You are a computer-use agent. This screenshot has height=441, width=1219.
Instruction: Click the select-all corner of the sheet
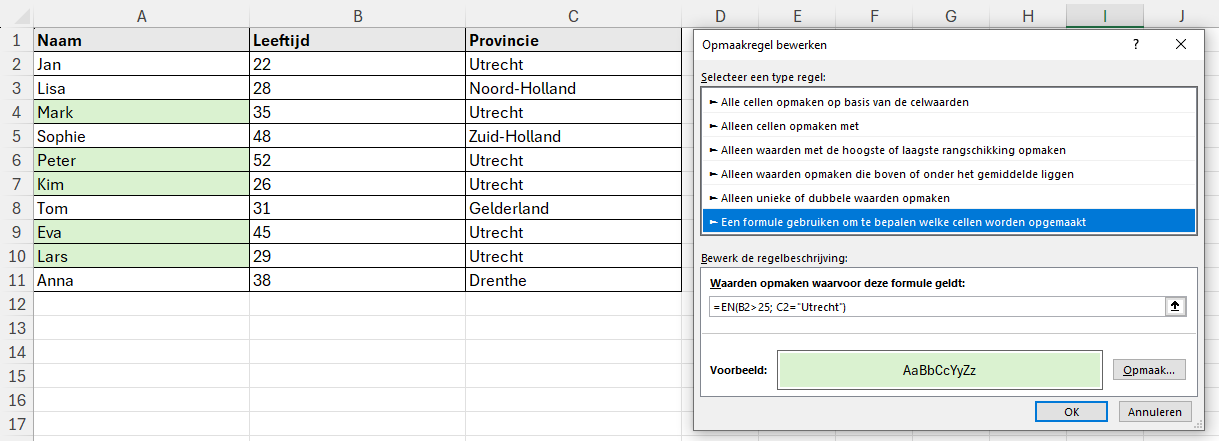(16, 15)
